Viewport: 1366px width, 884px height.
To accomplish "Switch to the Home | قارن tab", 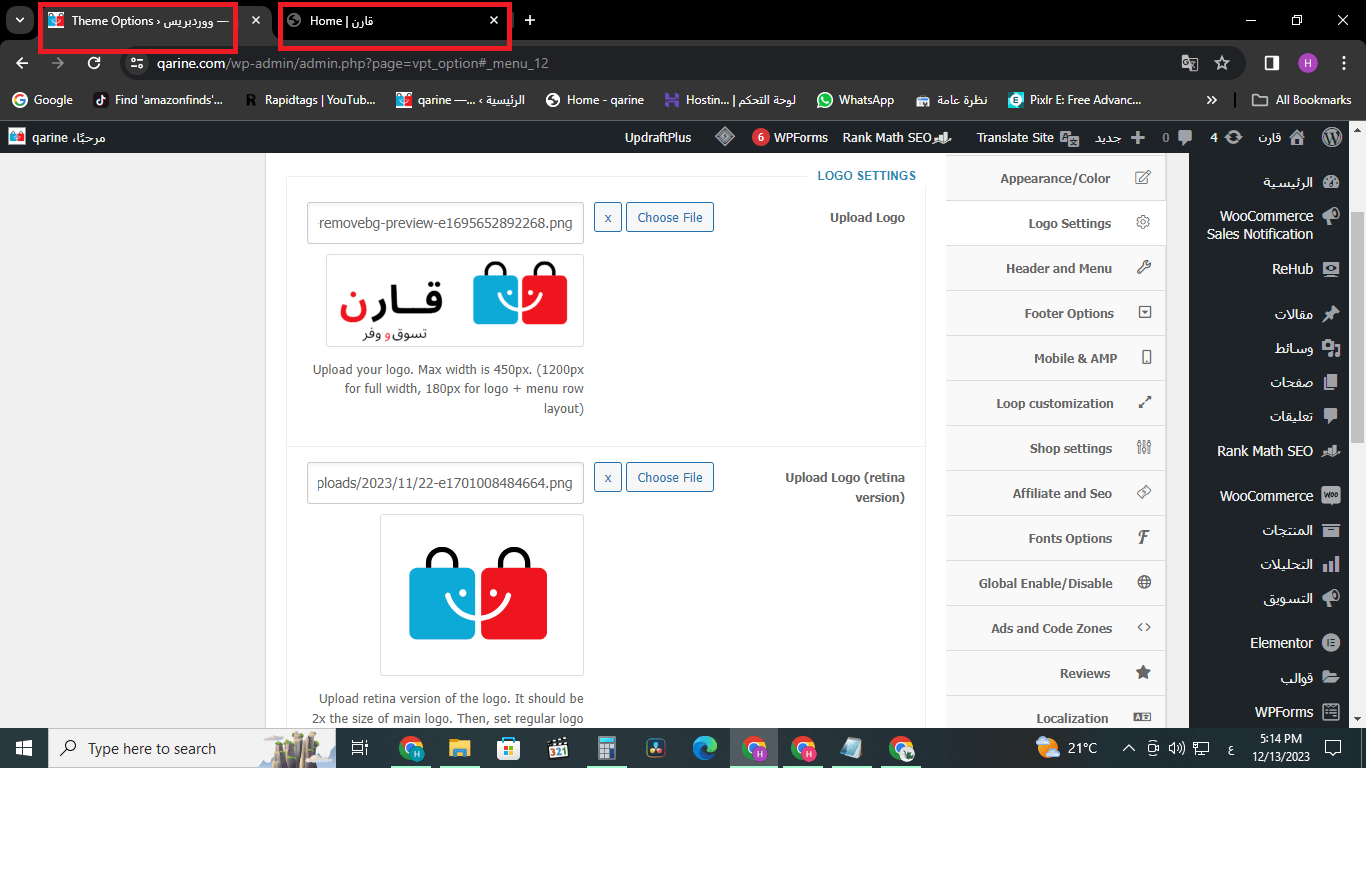I will [390, 21].
